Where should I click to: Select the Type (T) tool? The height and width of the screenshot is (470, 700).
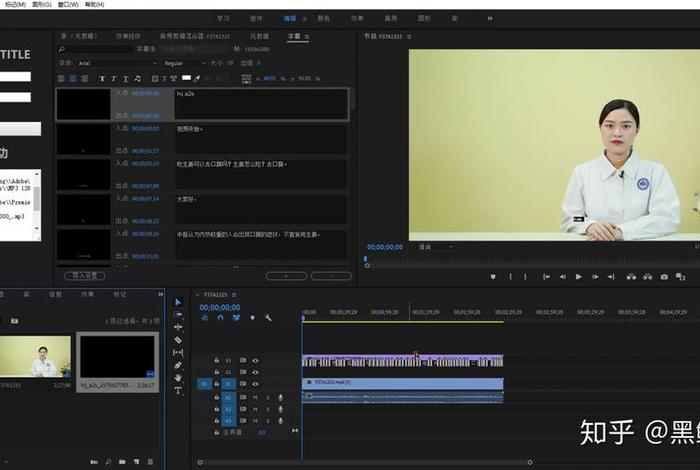coord(178,391)
